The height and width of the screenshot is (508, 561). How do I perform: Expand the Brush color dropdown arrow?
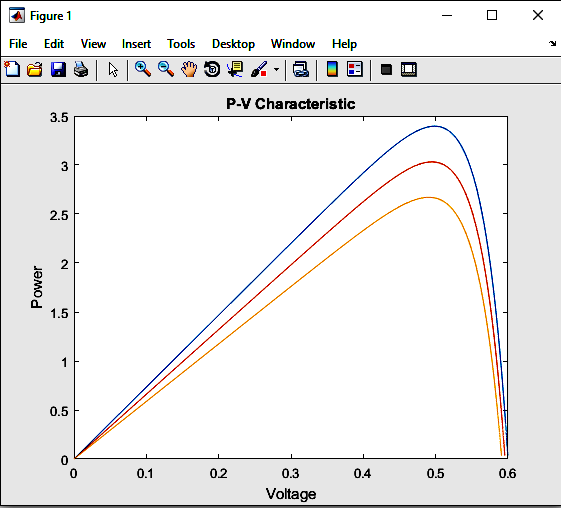tap(276, 69)
